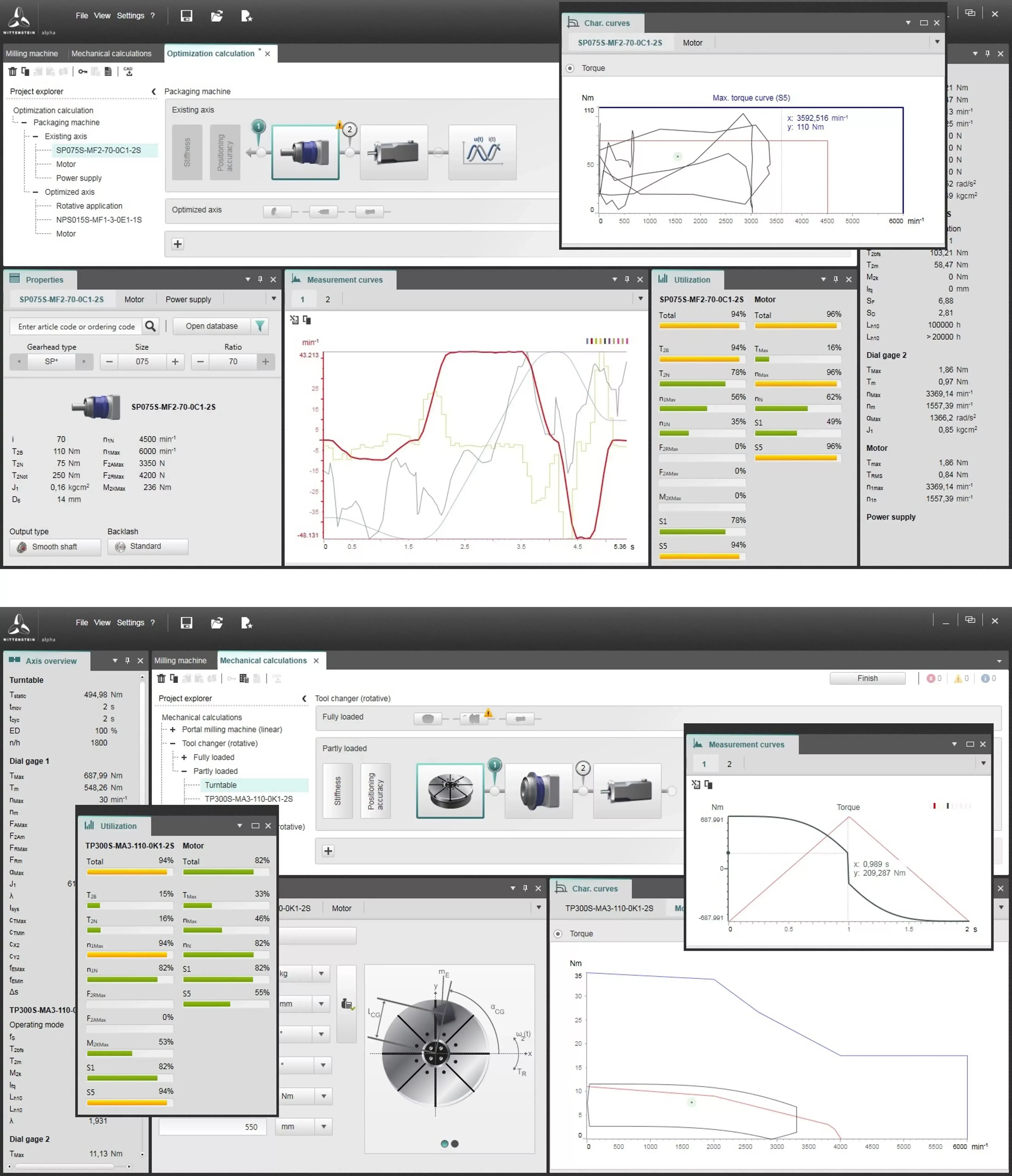The width and height of the screenshot is (1012, 1176).
Task: Click the export curve icon under Measurement curves tab 1 (docked)
Action: [x=294, y=320]
